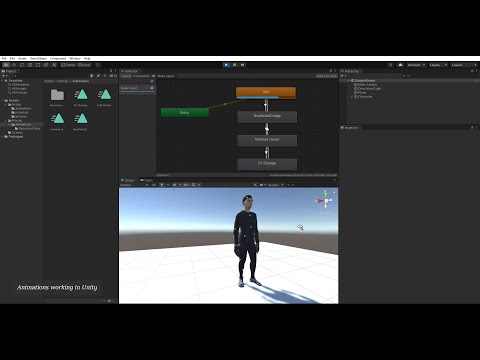
Task: Select the Hulk Smash animation asset
Action: [x=104, y=95]
